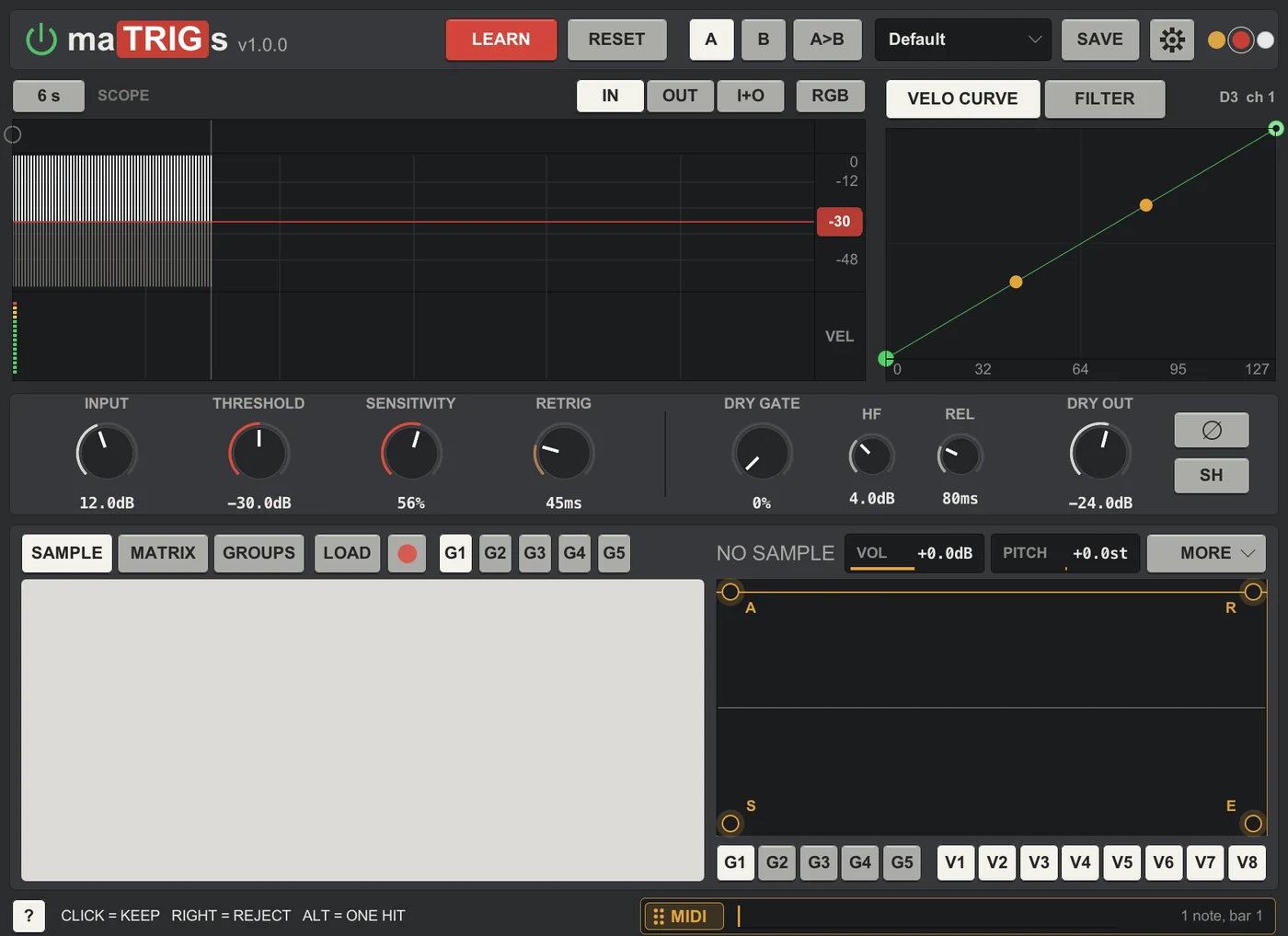
Task: Open the MATRIX tab
Action: pyautogui.click(x=163, y=553)
